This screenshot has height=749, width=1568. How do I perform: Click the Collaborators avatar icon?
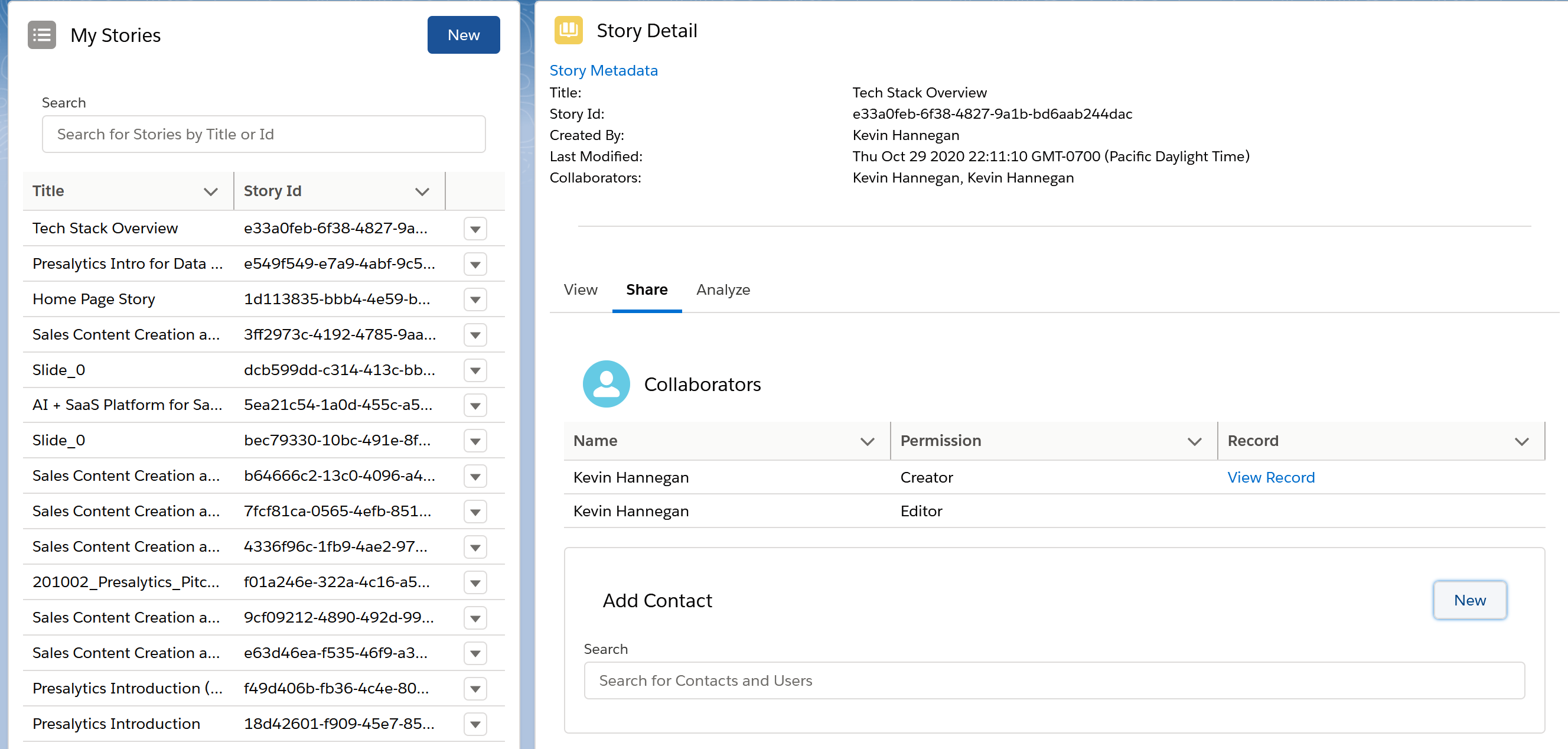[x=606, y=383]
